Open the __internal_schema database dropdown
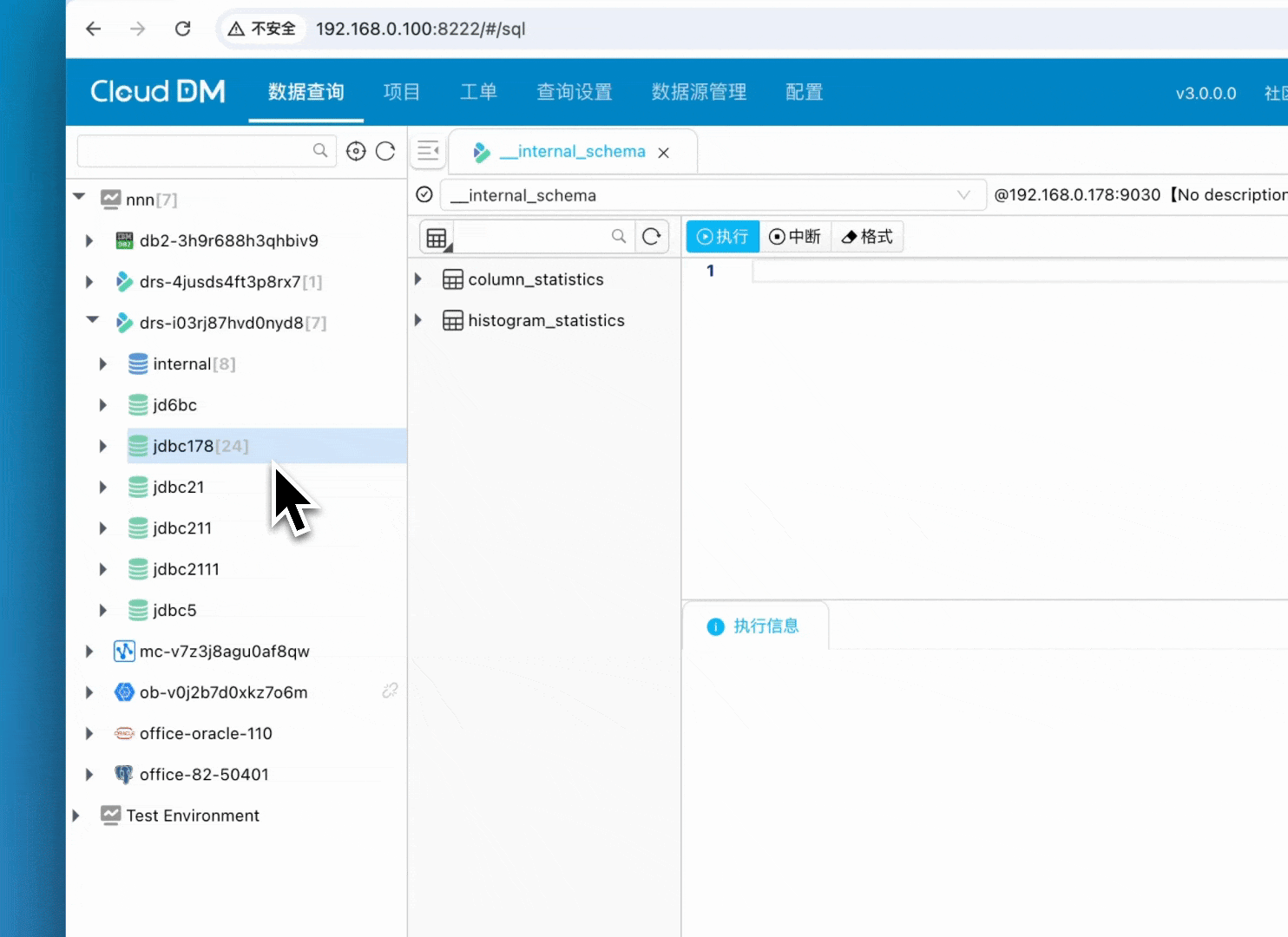Viewport: 1288px width, 937px height. coord(713,195)
